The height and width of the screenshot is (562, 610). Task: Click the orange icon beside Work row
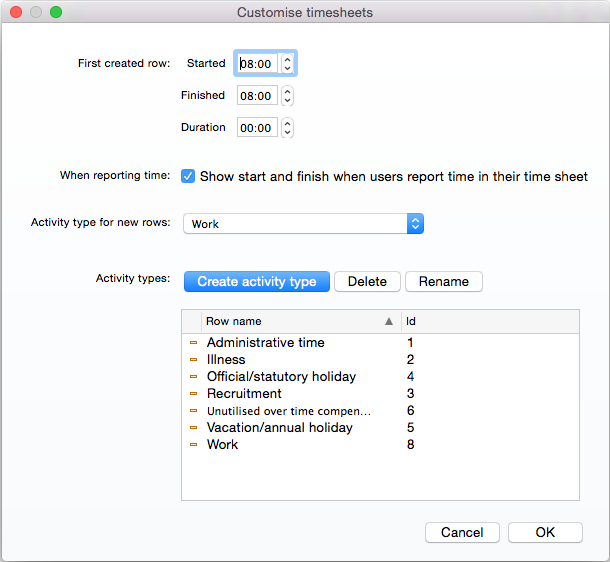pyautogui.click(x=193, y=445)
